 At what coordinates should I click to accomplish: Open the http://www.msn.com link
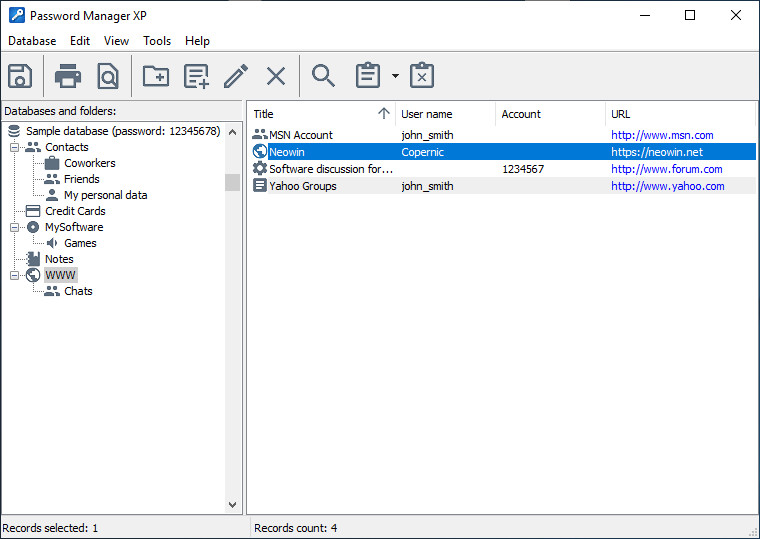coord(662,135)
